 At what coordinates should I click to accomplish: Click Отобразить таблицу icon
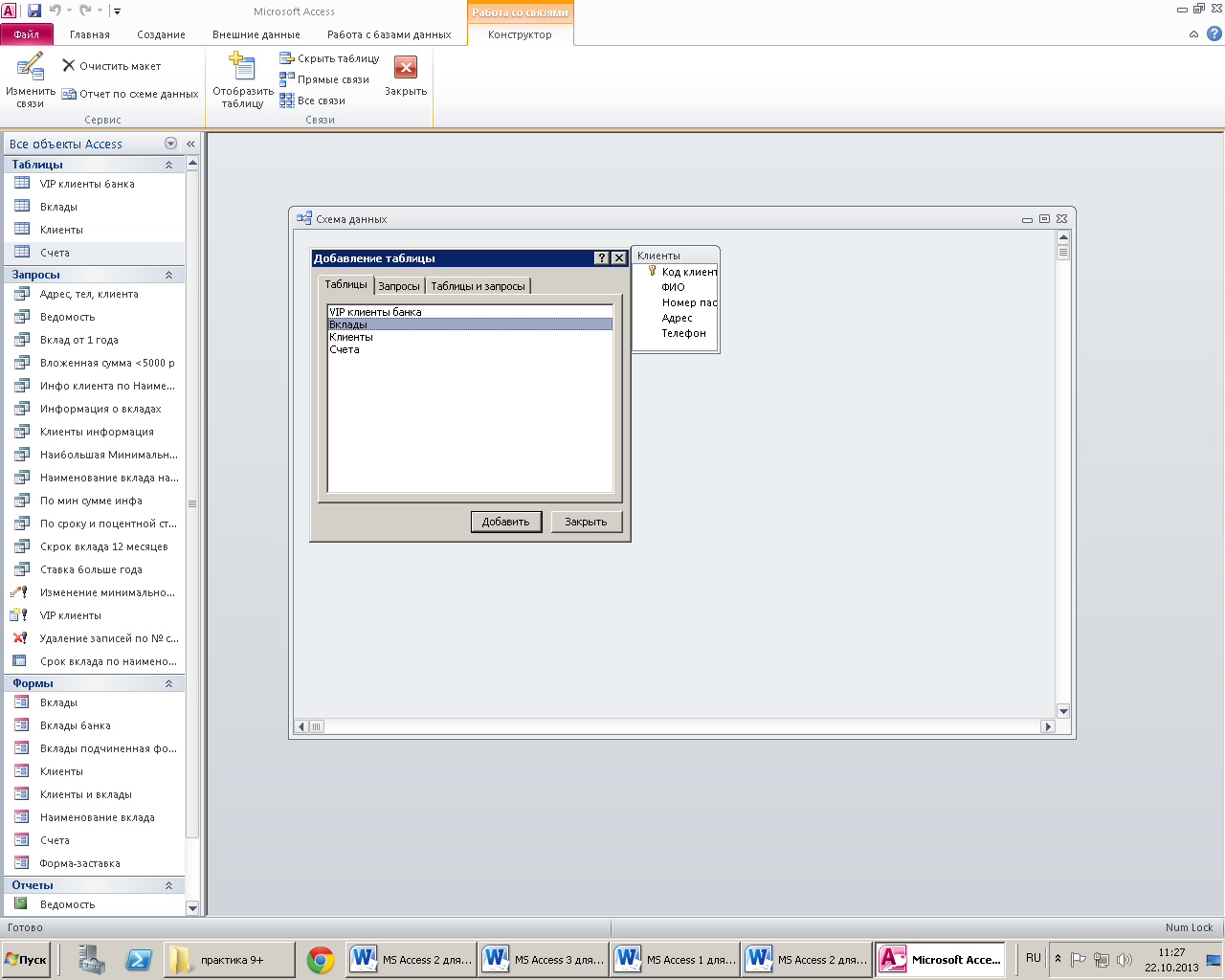tap(243, 80)
